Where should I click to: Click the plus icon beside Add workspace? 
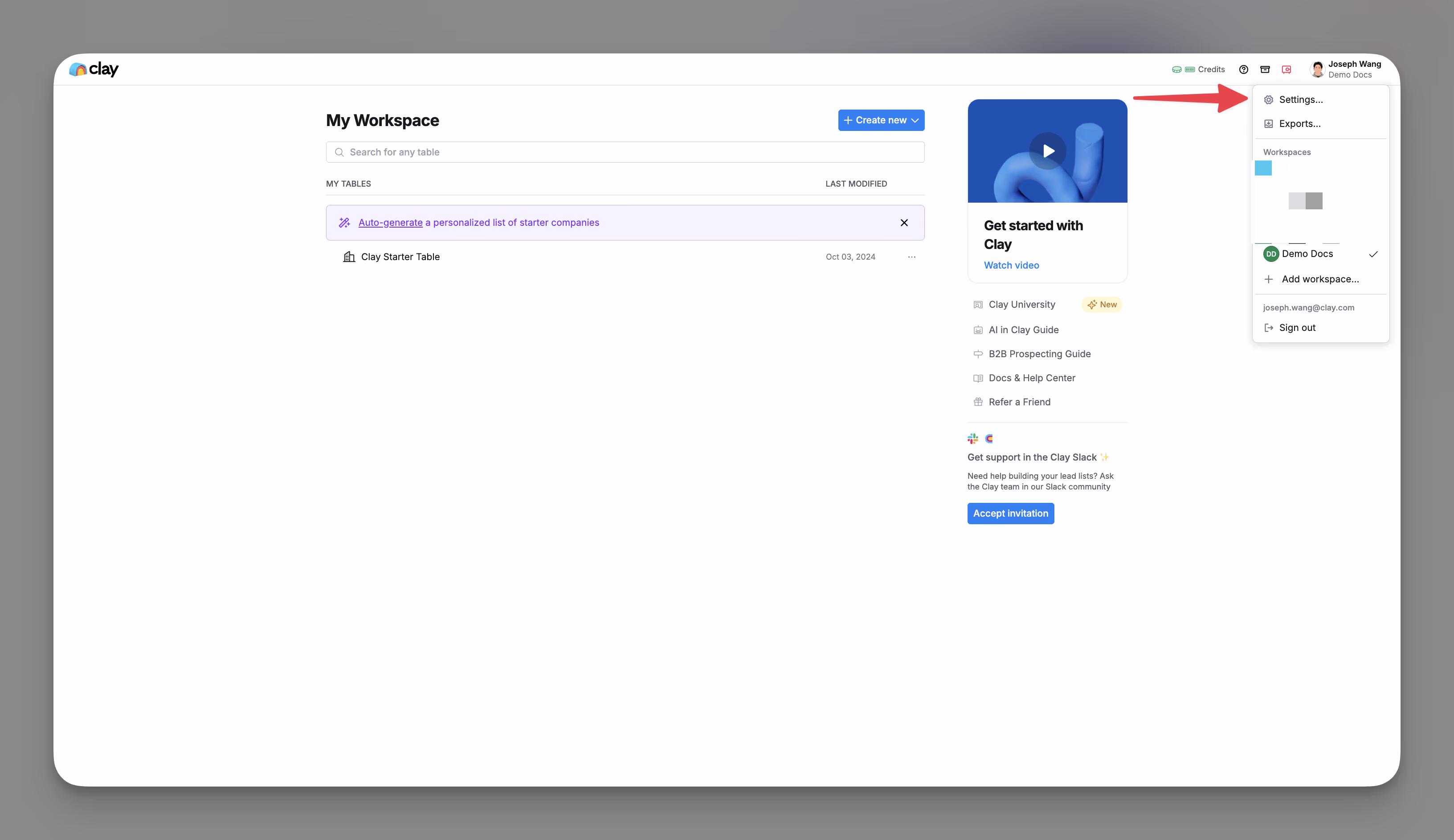[1268, 279]
